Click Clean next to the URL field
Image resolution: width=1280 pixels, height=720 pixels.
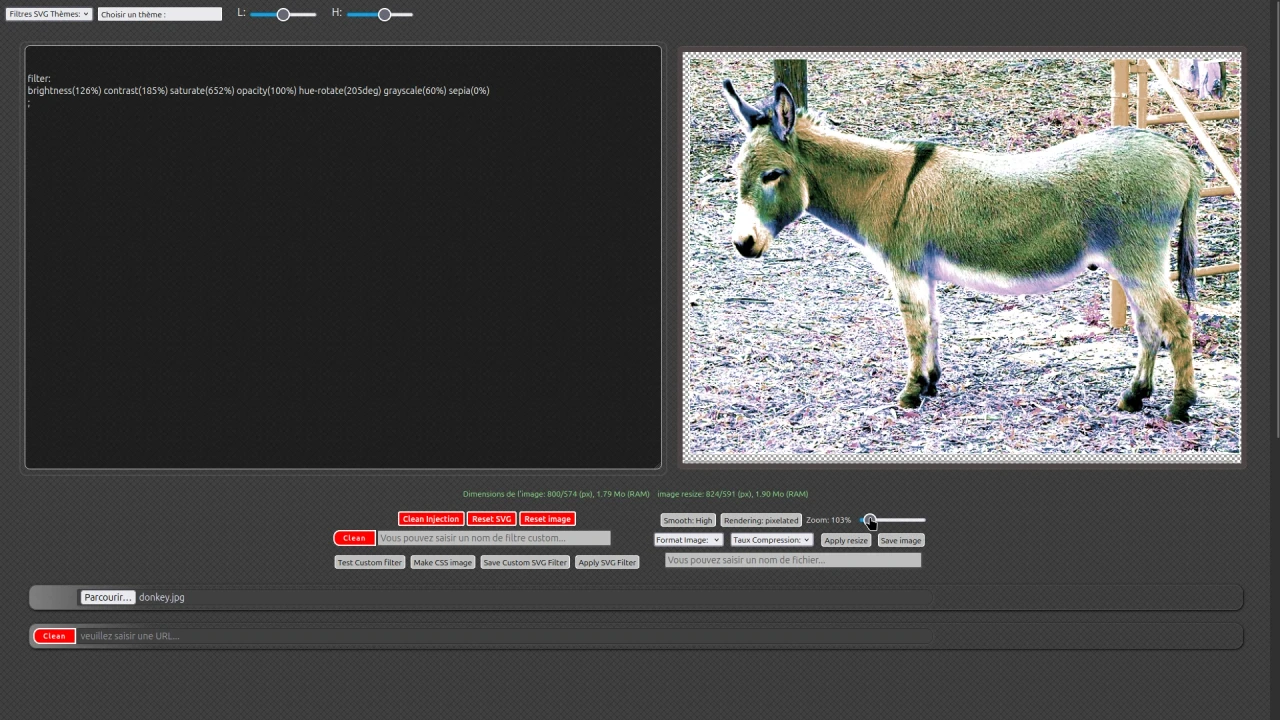click(53, 635)
